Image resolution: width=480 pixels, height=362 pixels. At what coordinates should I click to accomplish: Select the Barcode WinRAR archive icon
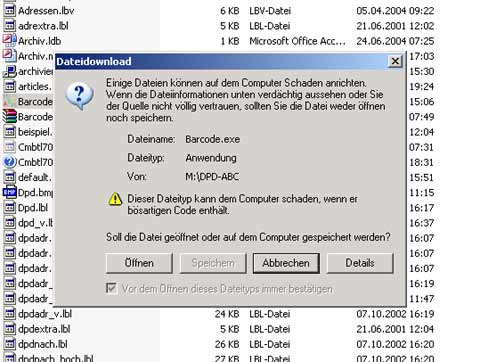(x=9, y=117)
